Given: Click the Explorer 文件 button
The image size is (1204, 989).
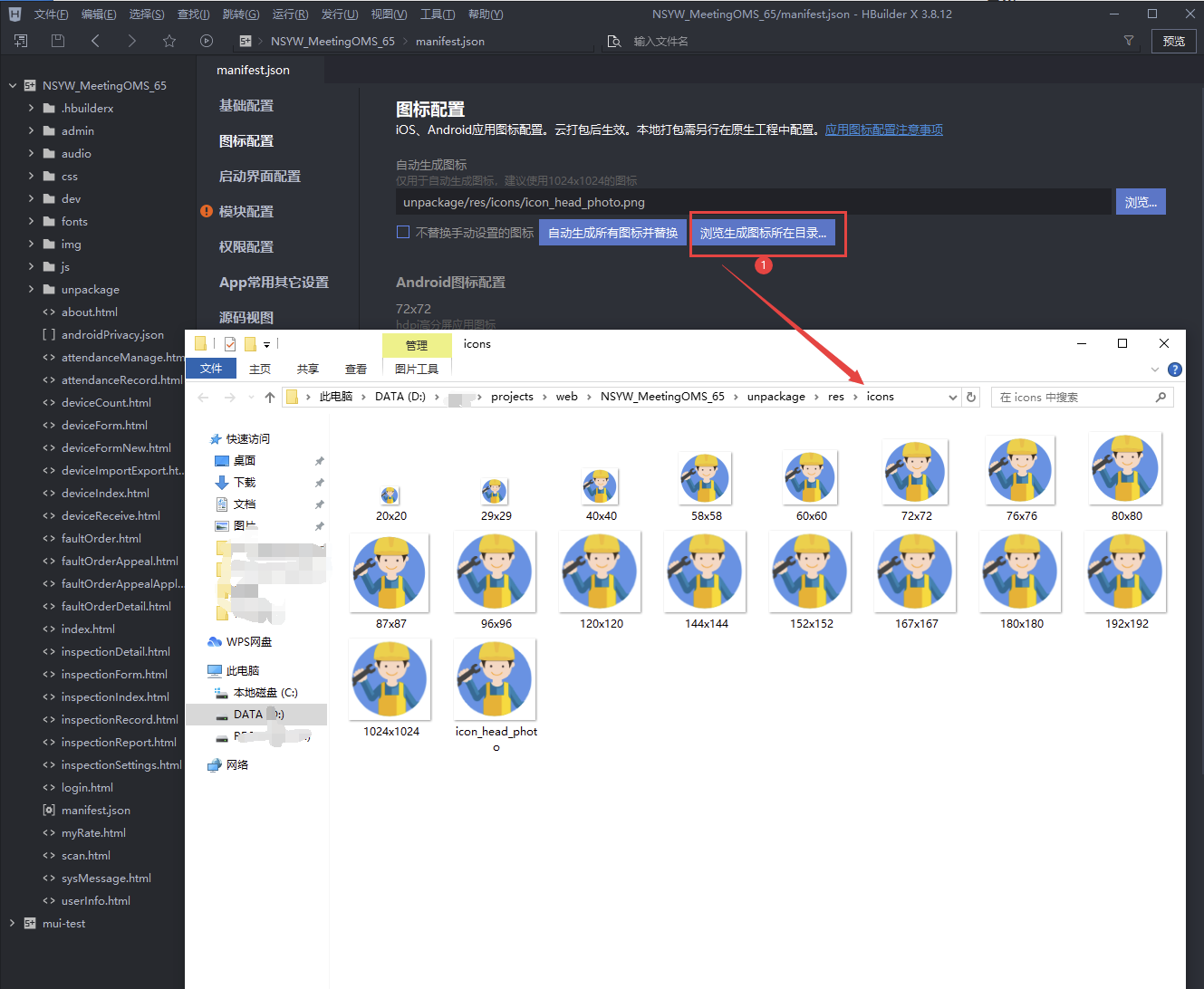Looking at the screenshot, I should [211, 369].
